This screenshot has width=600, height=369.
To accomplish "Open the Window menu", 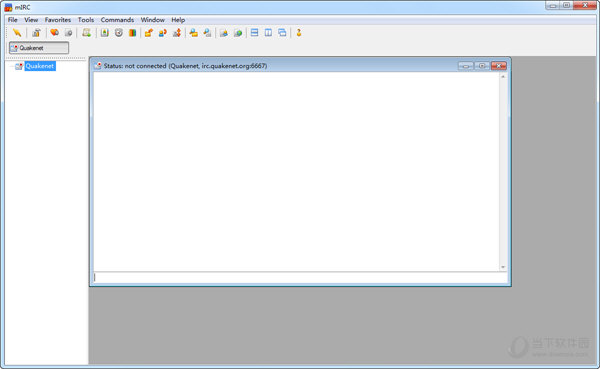I will tap(152, 20).
